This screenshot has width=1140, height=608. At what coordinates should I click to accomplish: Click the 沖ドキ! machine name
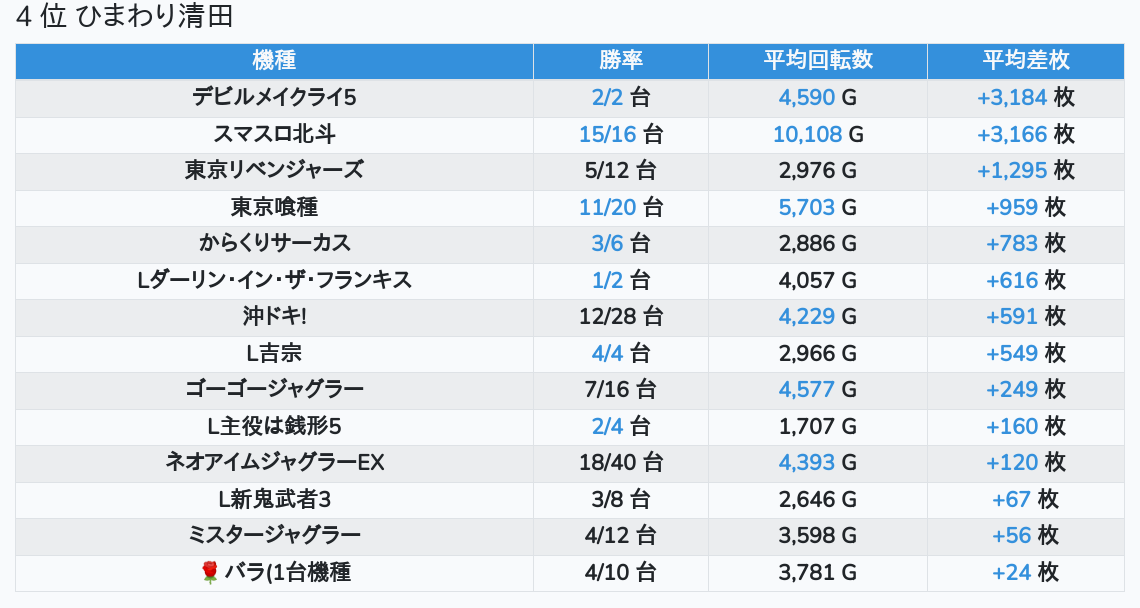tap(274, 316)
